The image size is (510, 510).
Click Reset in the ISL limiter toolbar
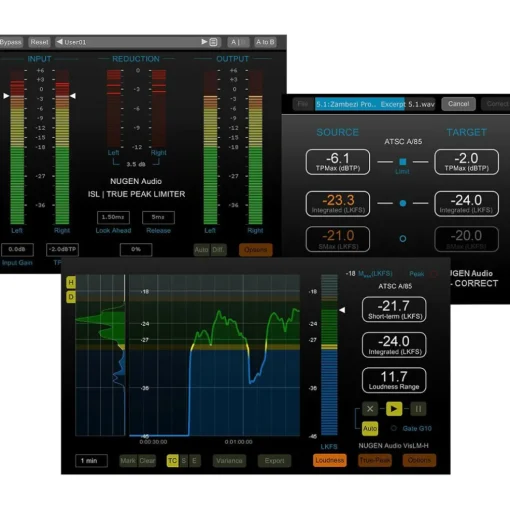39,42
